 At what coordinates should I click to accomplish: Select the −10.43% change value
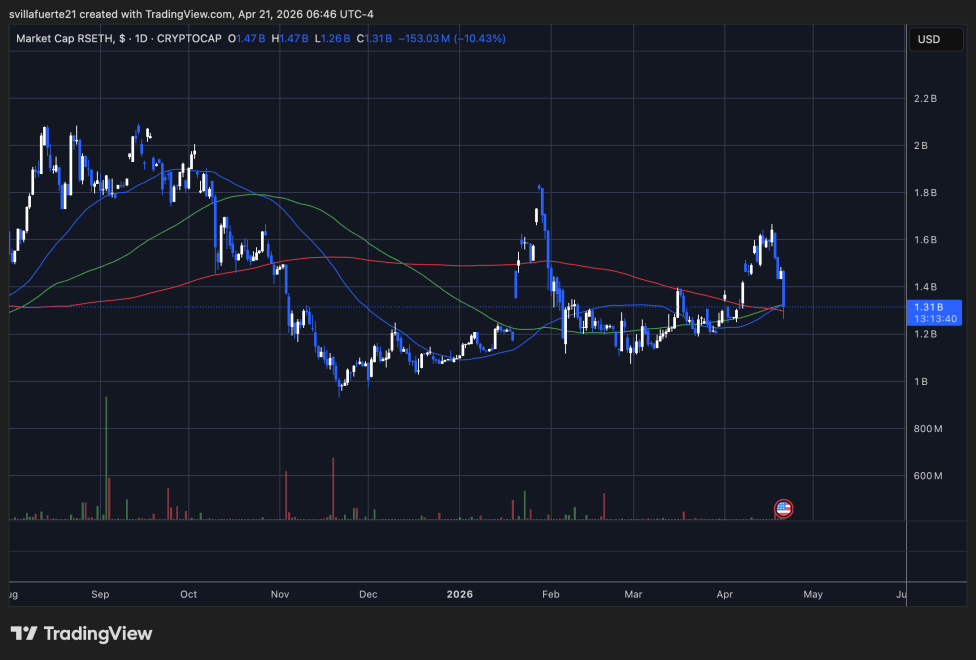479,38
